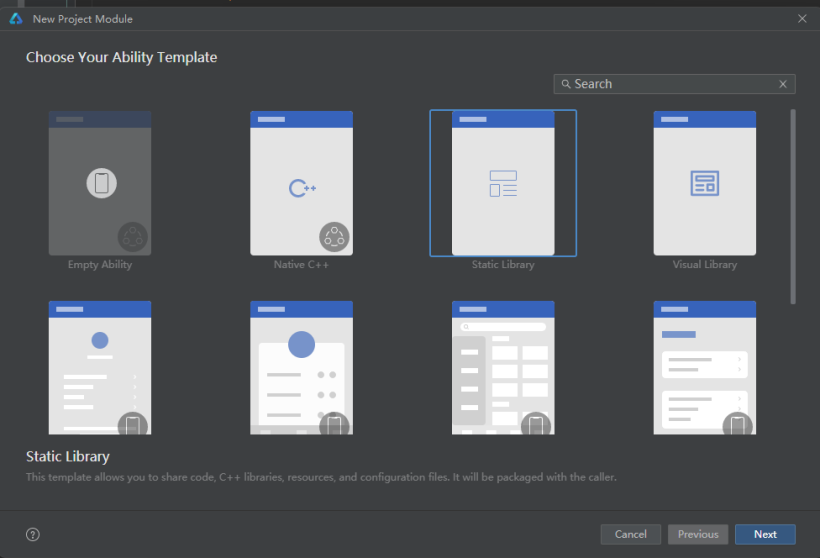Viewport: 820px width, 558px height.
Task: Click the Previous button
Action: click(x=698, y=534)
